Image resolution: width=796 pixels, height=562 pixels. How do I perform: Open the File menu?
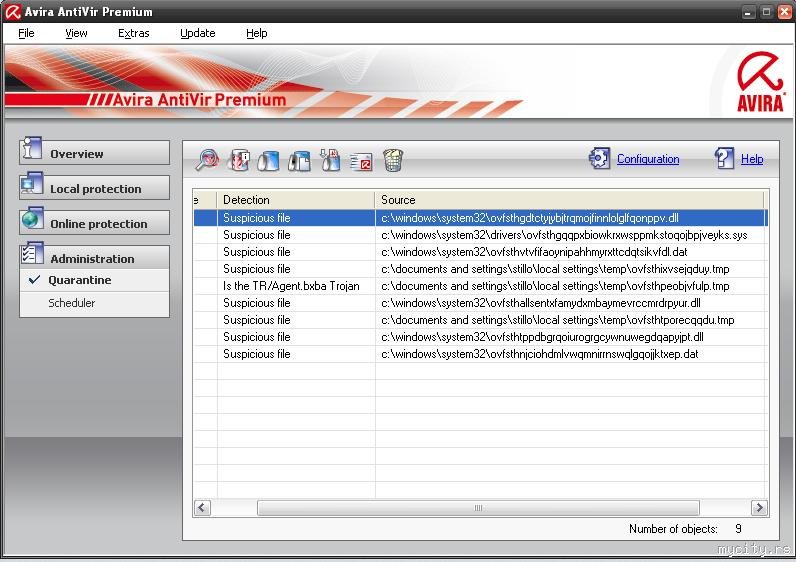pos(26,34)
